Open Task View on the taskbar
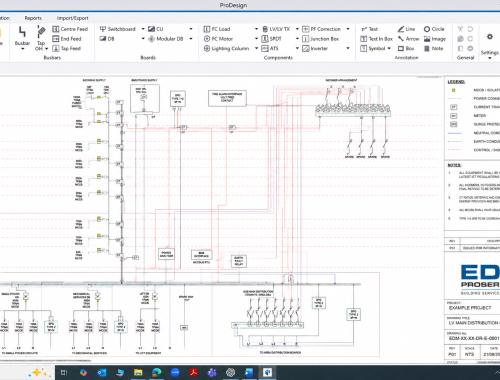The height and width of the screenshot is (380, 500). tap(64, 372)
